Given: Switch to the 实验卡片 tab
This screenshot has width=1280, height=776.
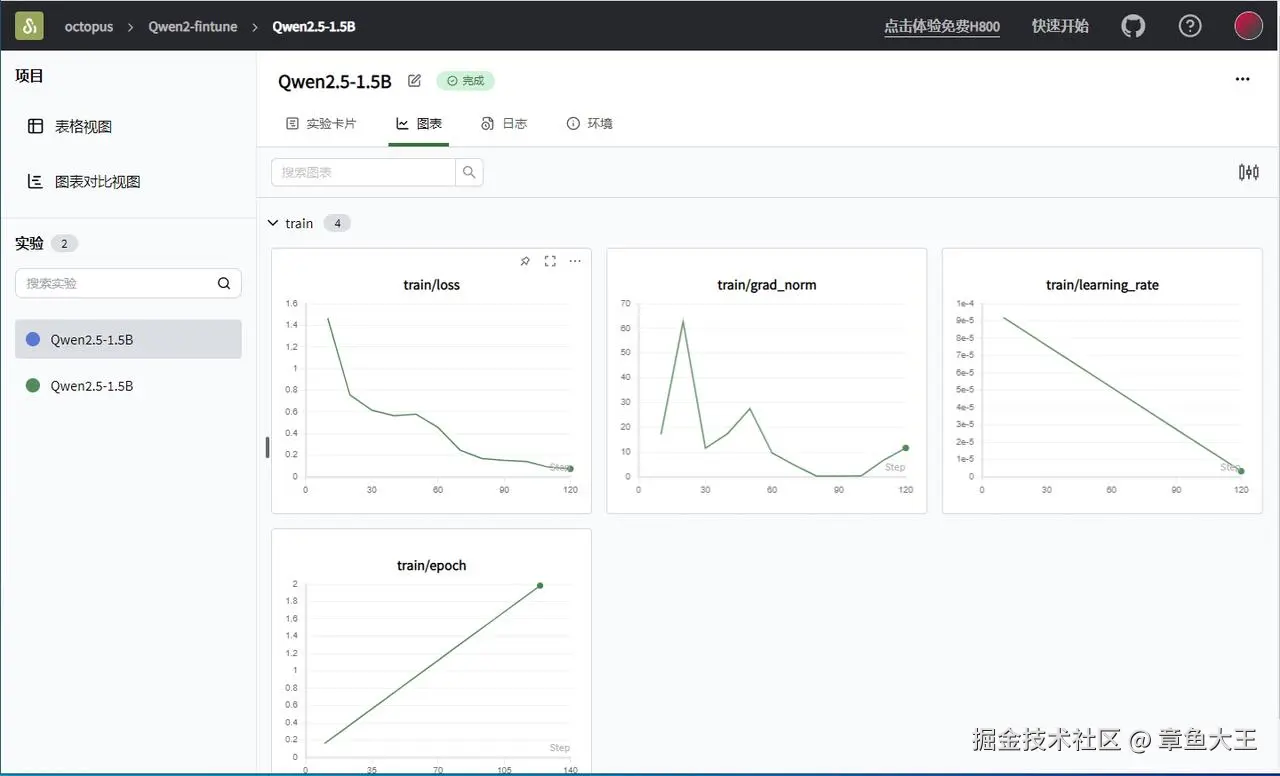Looking at the screenshot, I should [x=321, y=124].
